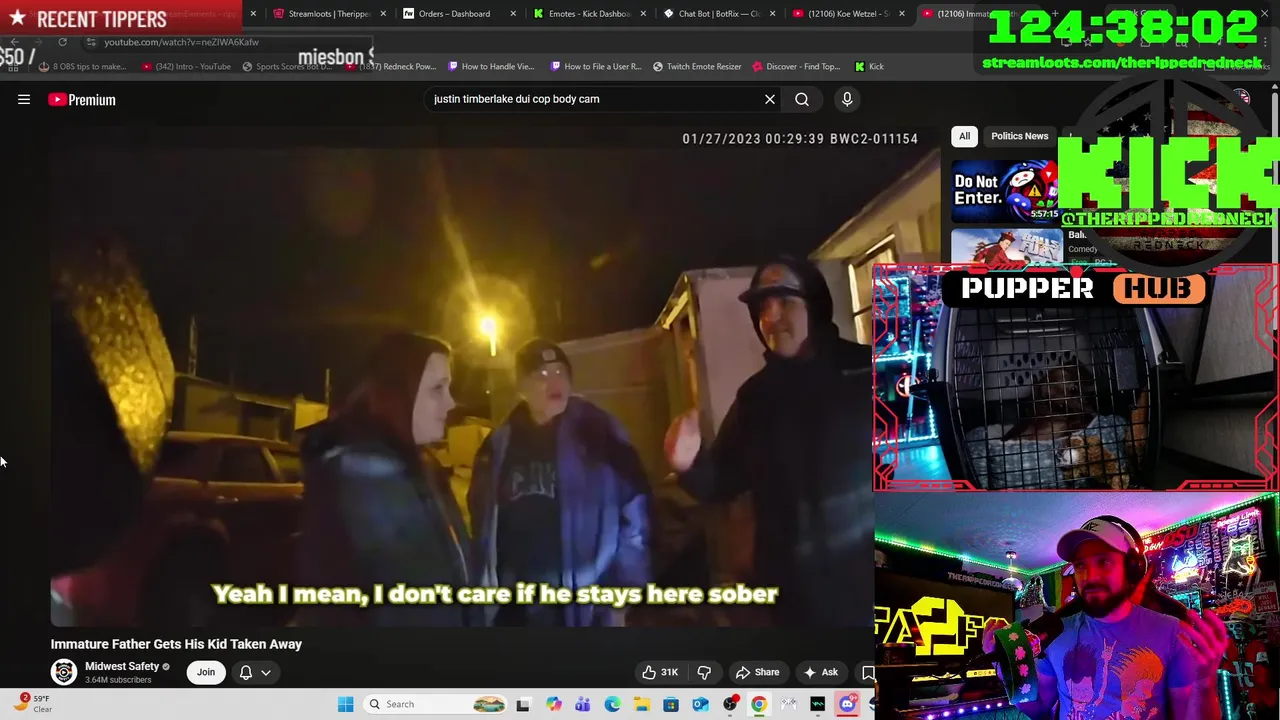The image size is (1280, 720).
Task: Open Outlook from the taskbar
Action: pyautogui.click(x=700, y=704)
